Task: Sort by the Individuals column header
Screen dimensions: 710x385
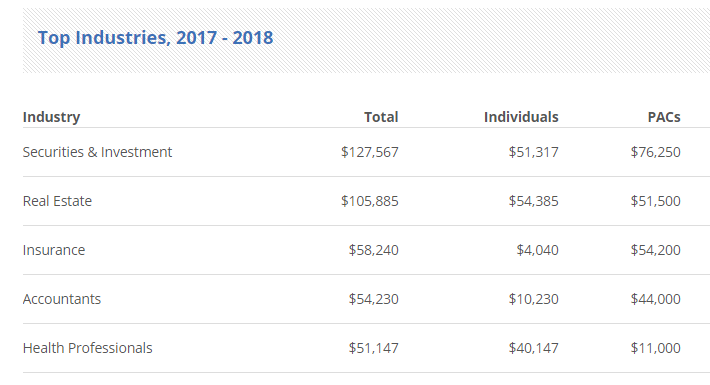Action: click(521, 117)
